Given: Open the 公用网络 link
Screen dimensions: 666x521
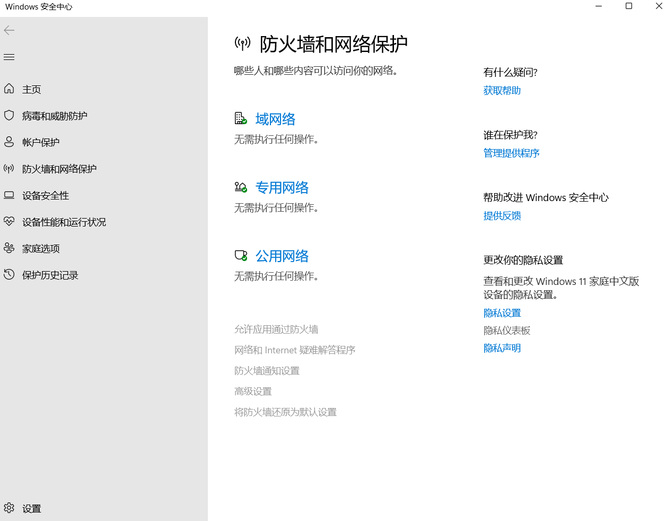Looking at the screenshot, I should (x=282, y=256).
